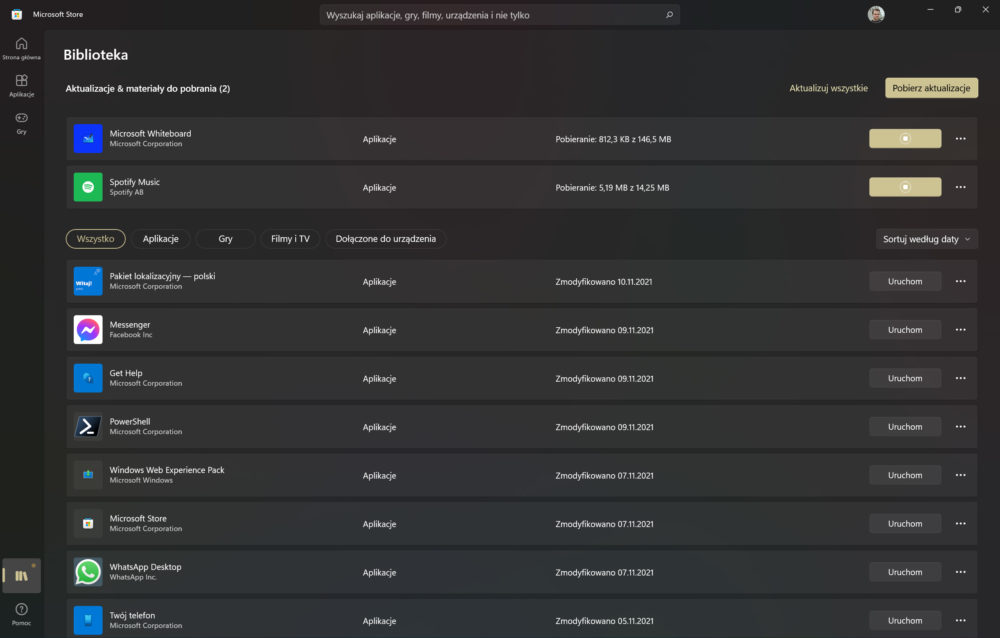Open the user profile avatar
This screenshot has width=1000, height=638.
pos(876,14)
